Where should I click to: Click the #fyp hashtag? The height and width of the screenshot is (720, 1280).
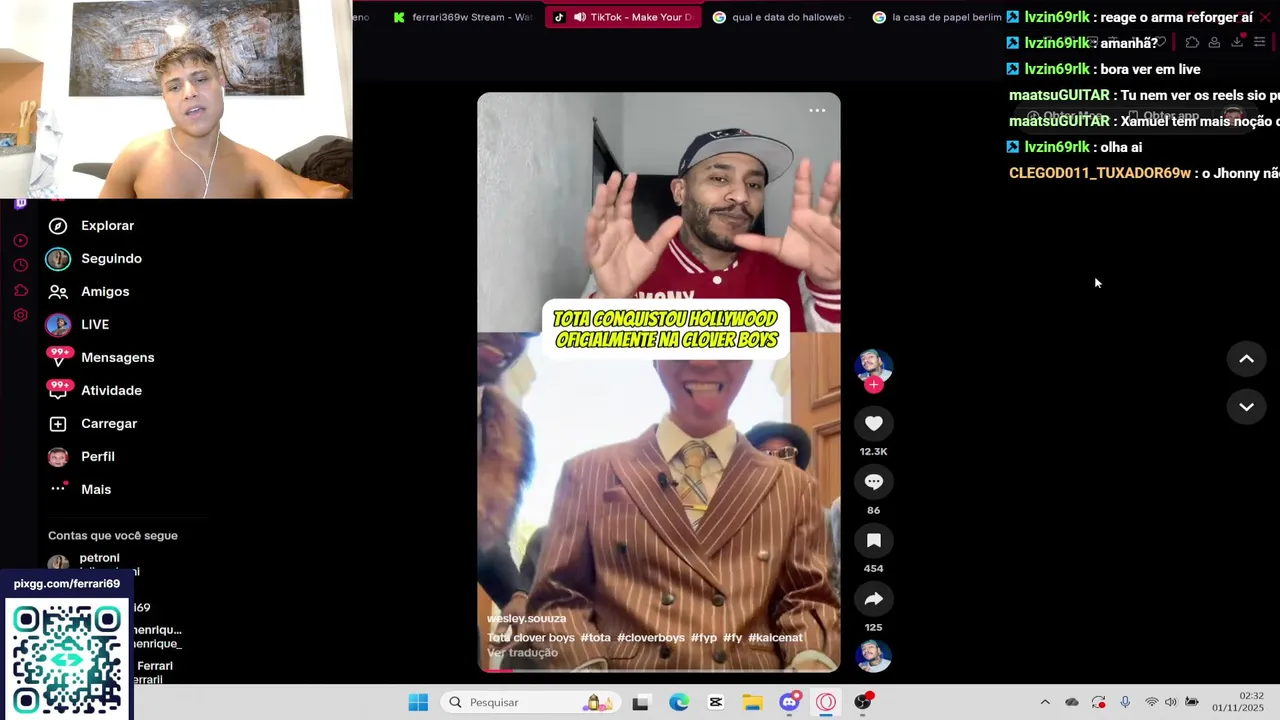click(x=704, y=638)
